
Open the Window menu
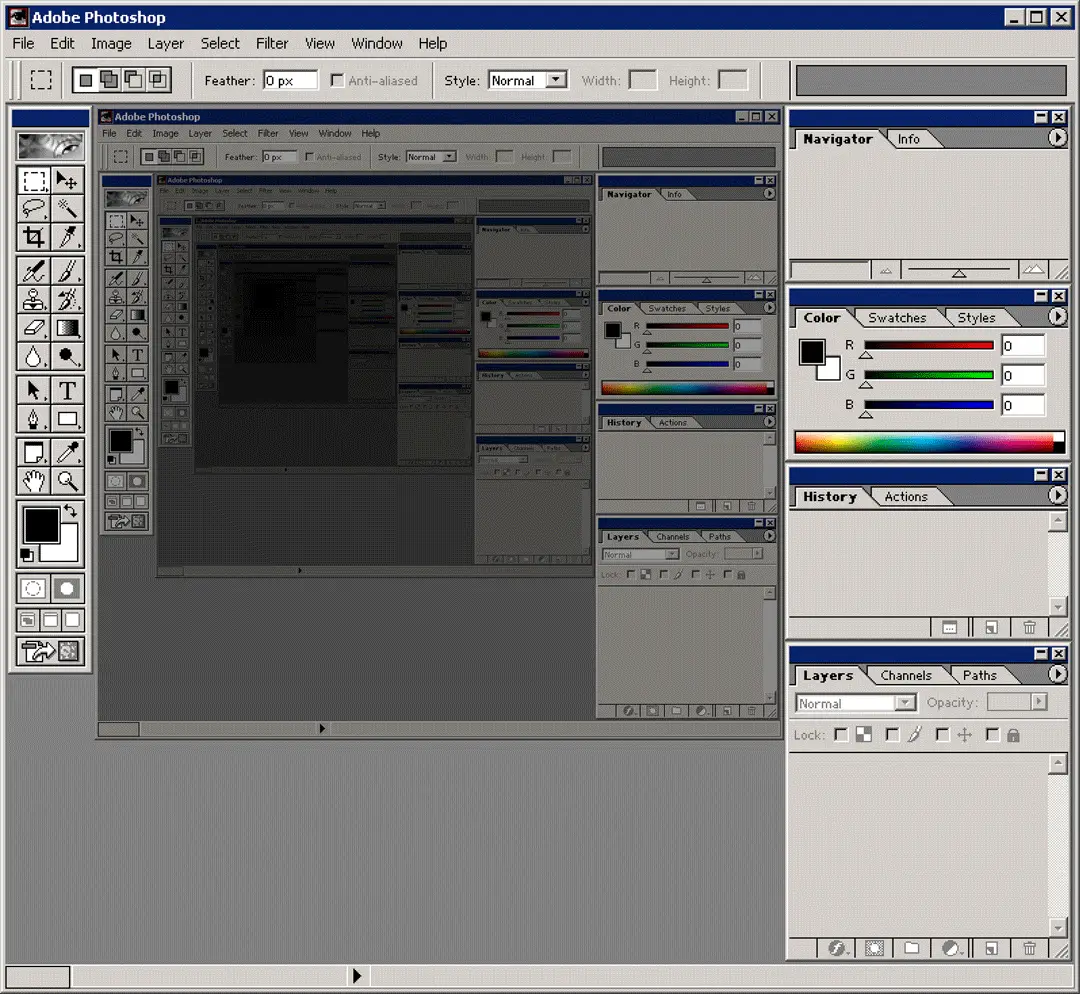click(377, 43)
